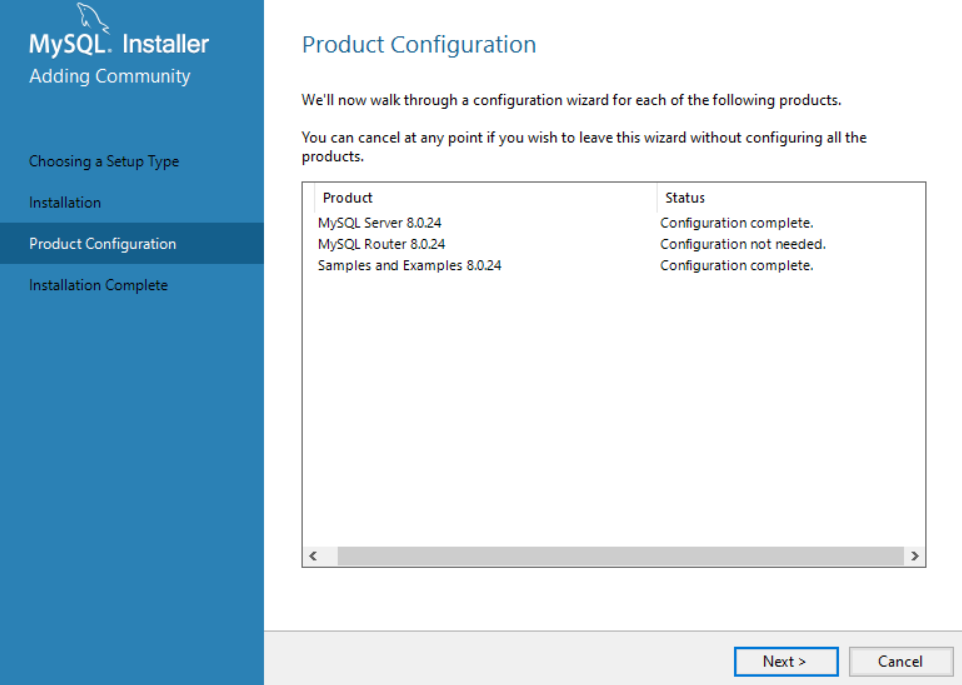
Task: Select the MySQL Router 8.0.24 row
Action: 614,244
